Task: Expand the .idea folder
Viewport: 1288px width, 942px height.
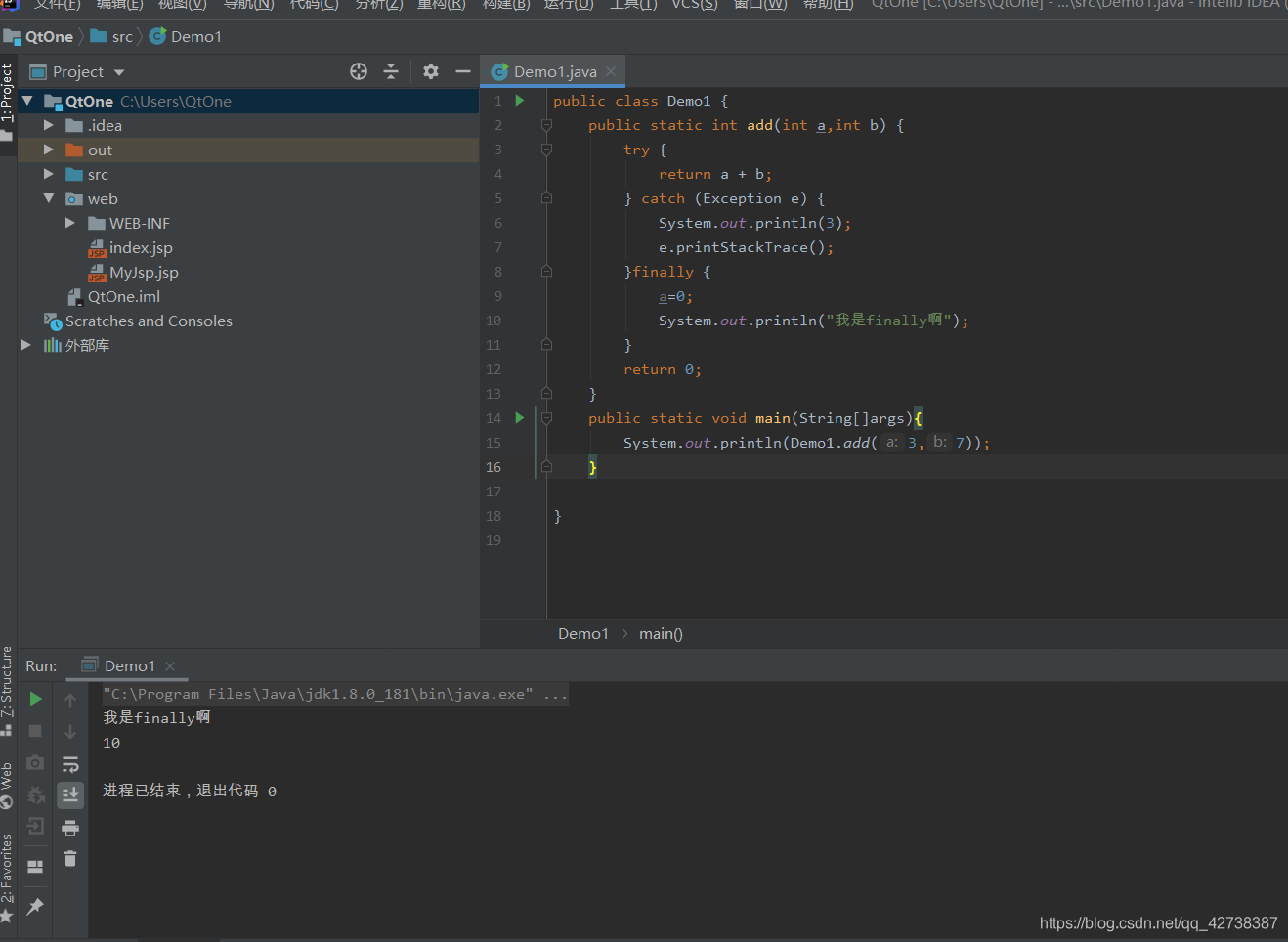Action: pyautogui.click(x=49, y=125)
